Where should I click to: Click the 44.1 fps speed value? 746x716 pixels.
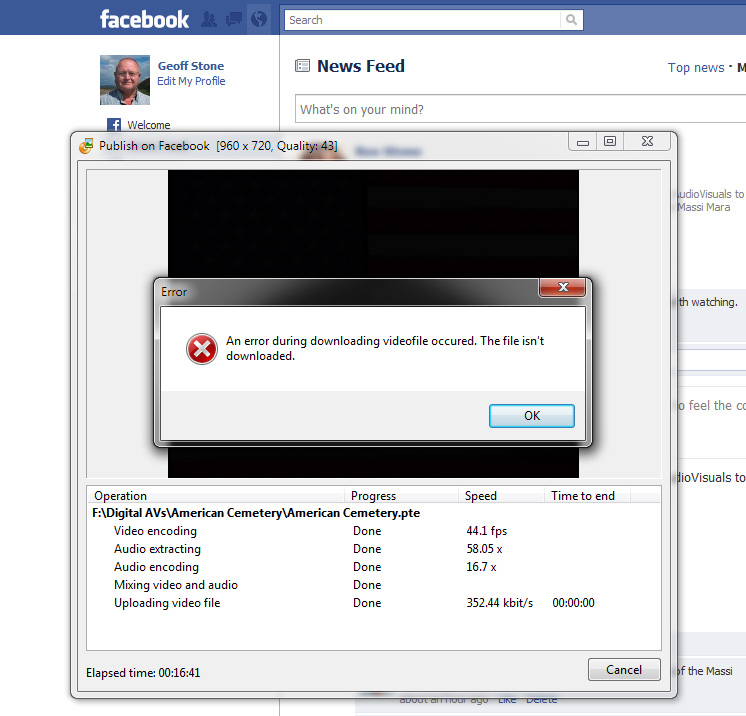click(x=486, y=531)
